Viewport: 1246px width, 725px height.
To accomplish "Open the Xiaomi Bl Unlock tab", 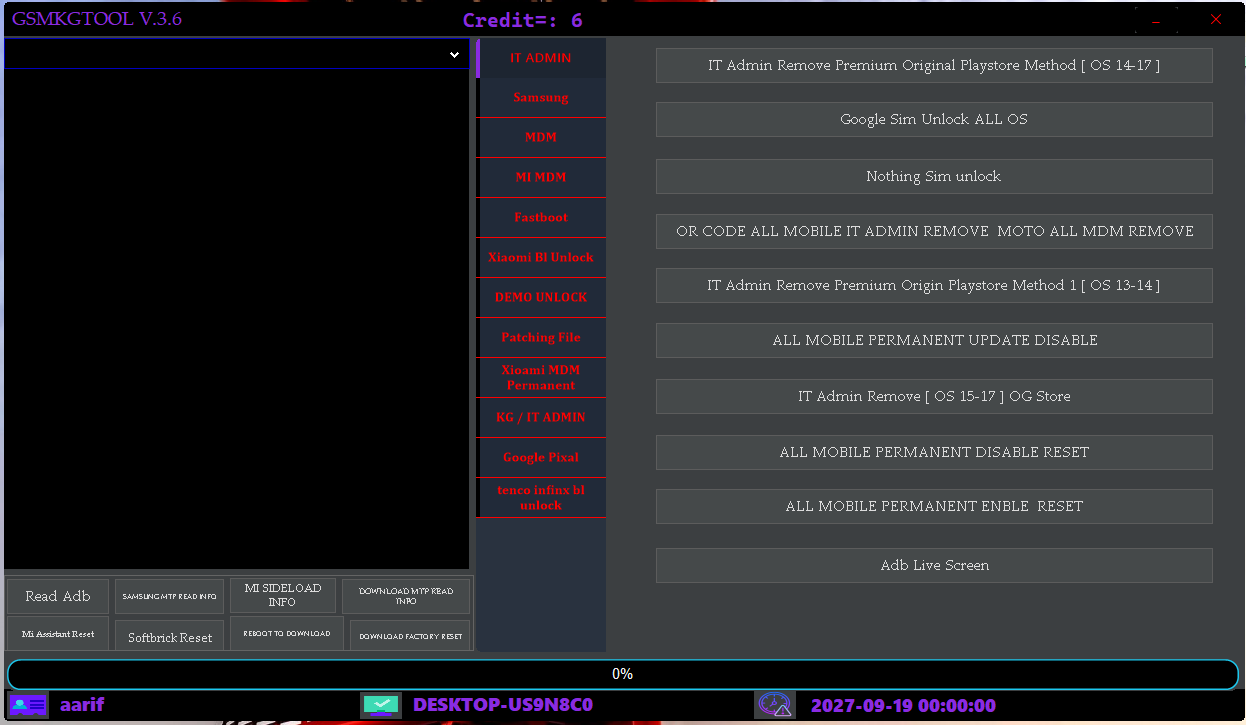I will [x=541, y=258].
